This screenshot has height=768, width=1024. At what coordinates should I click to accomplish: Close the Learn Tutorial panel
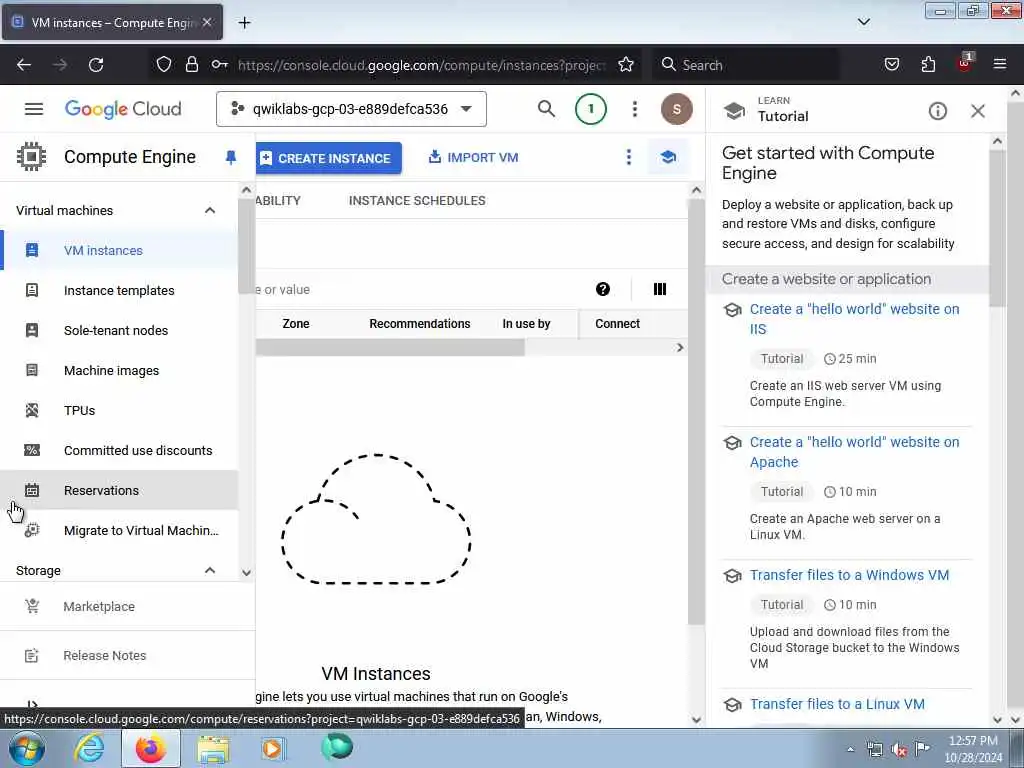pos(978,111)
